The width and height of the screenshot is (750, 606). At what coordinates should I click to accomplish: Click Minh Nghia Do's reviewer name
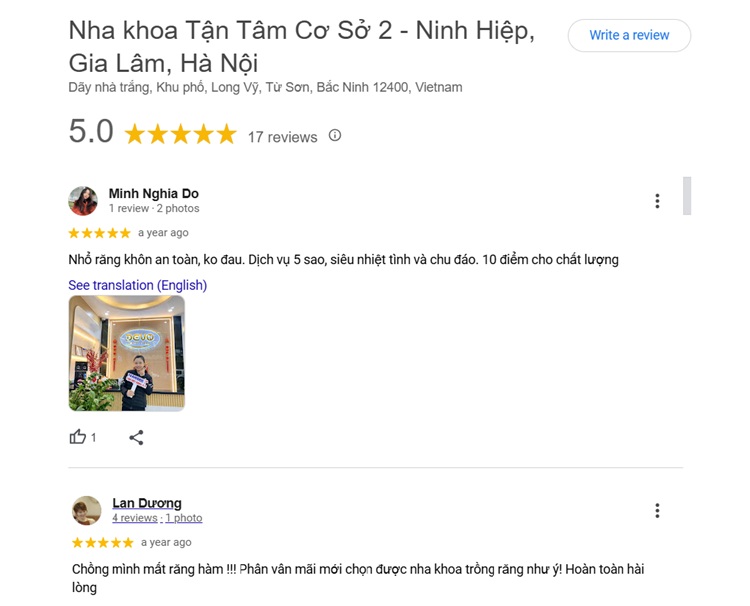point(154,193)
